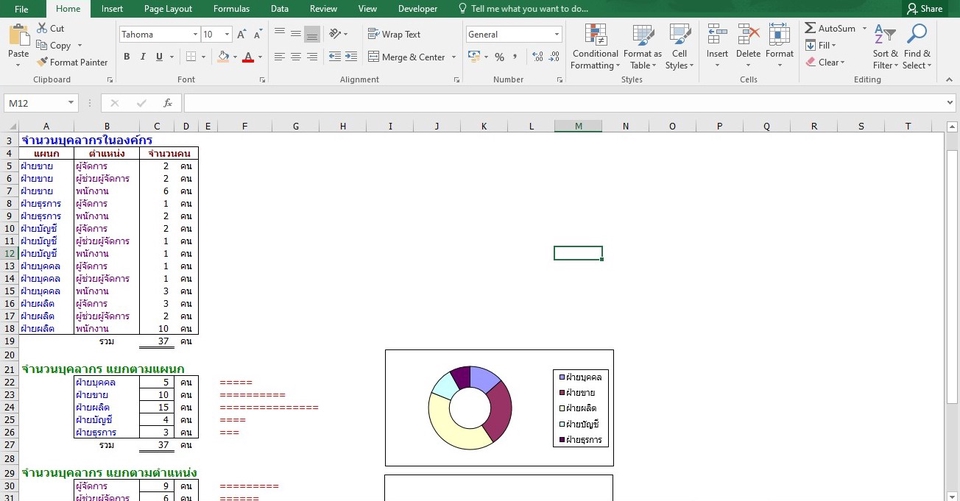This screenshot has width=960, height=501.
Task: Expand the Merge & Center dropdown arrow
Action: (x=454, y=57)
